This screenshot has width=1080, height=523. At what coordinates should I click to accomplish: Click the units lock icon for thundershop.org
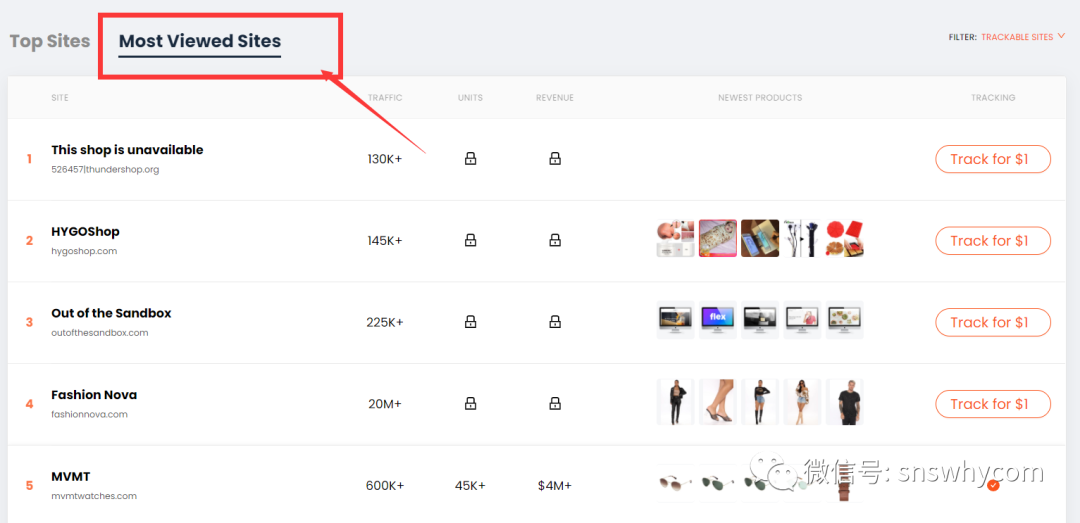point(470,159)
